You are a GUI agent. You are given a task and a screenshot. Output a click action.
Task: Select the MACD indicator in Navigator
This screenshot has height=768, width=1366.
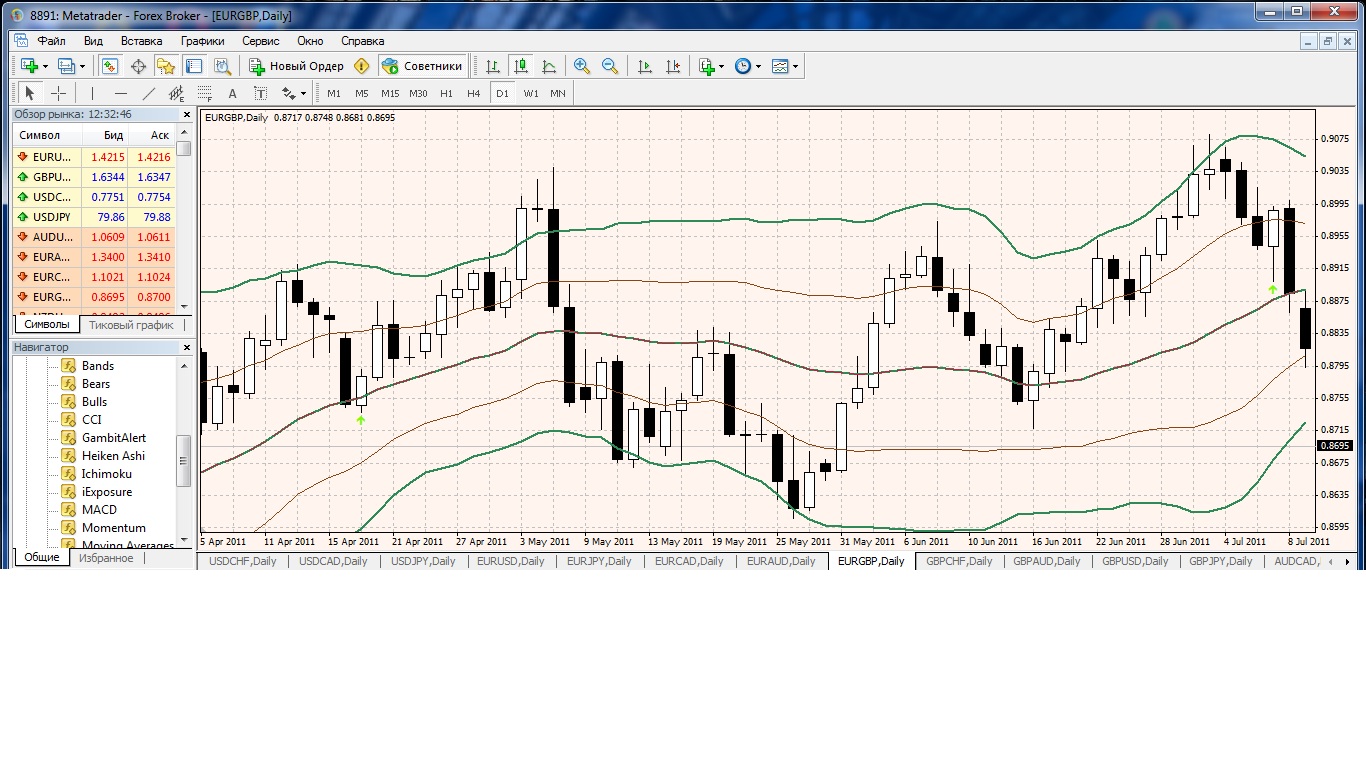99,510
